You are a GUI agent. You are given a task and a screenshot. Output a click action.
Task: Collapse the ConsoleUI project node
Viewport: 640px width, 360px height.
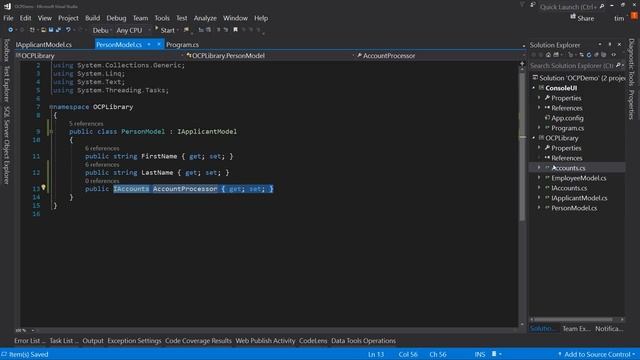tap(533, 88)
